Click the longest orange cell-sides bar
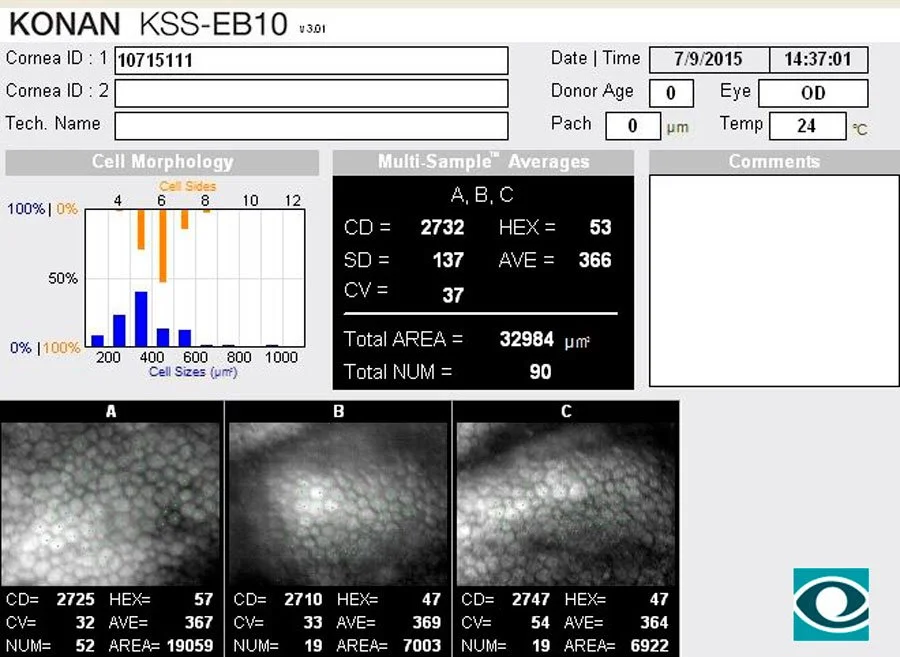The width and height of the screenshot is (900, 657). pos(162,246)
